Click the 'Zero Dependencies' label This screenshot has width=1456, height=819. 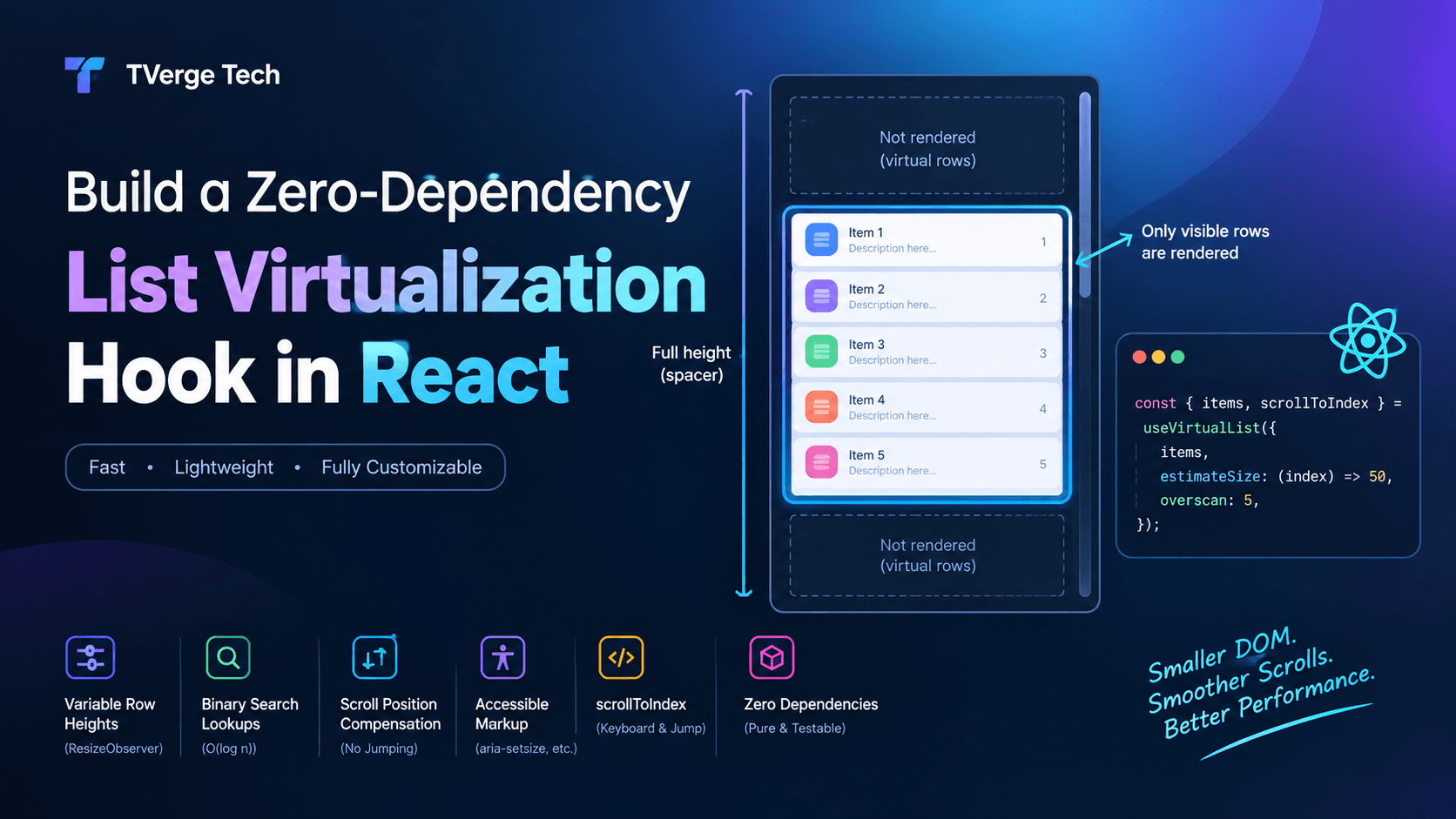click(x=811, y=704)
